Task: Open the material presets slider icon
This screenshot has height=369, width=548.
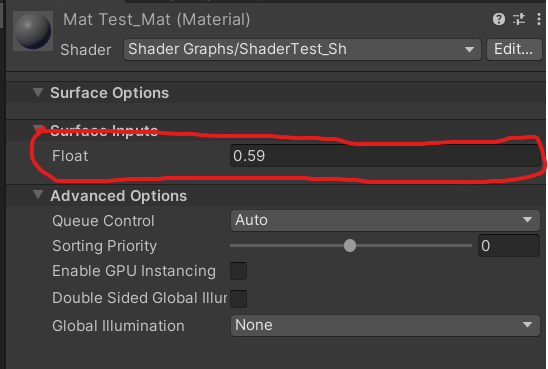Action: pos(519,19)
